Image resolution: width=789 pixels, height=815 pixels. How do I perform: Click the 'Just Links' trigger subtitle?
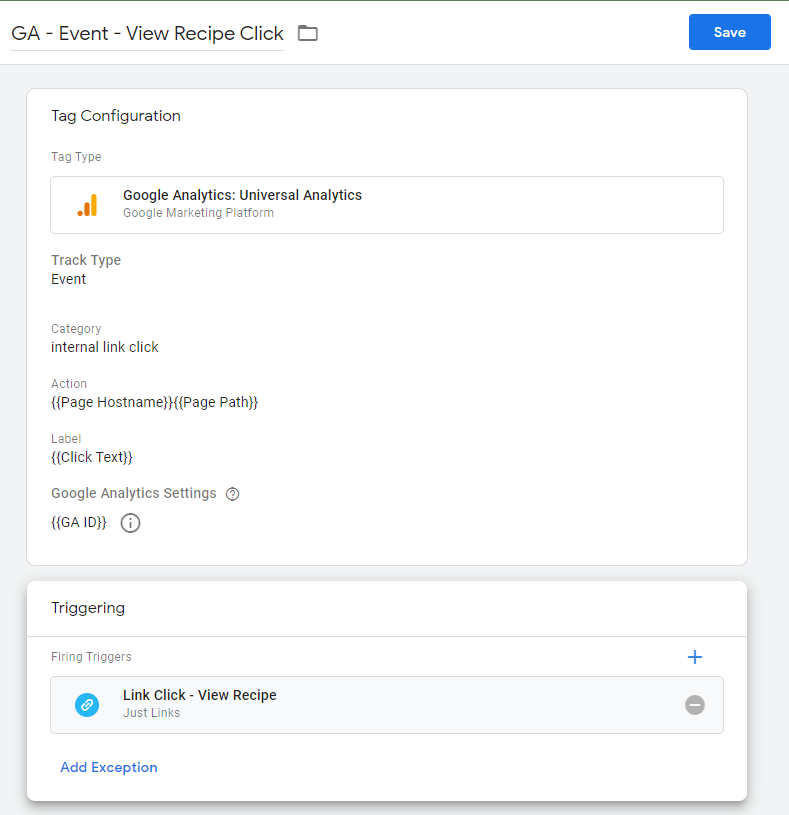point(152,713)
